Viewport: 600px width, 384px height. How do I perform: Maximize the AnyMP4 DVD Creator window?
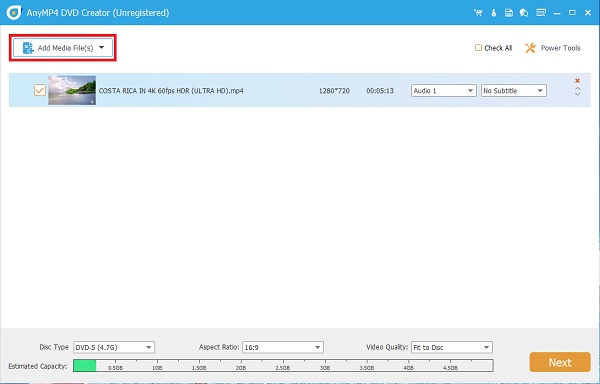pyautogui.click(x=572, y=13)
